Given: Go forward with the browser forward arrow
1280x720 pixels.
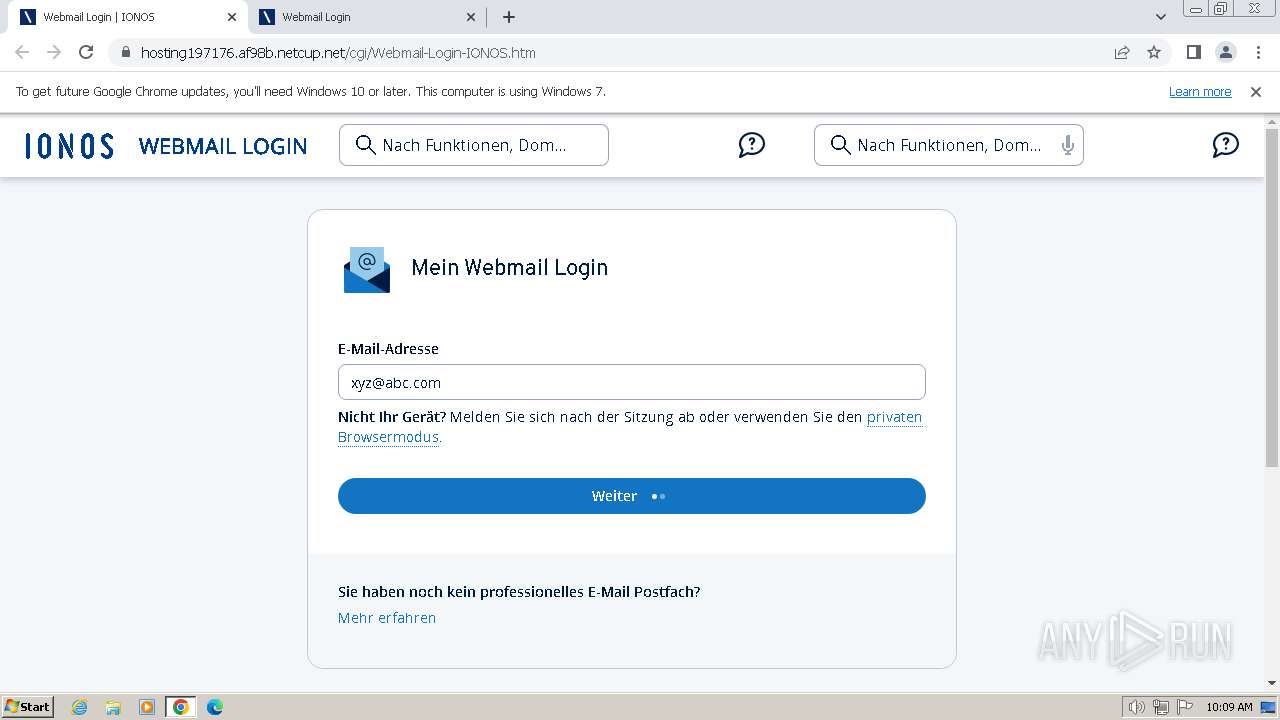Looking at the screenshot, I should [54, 52].
